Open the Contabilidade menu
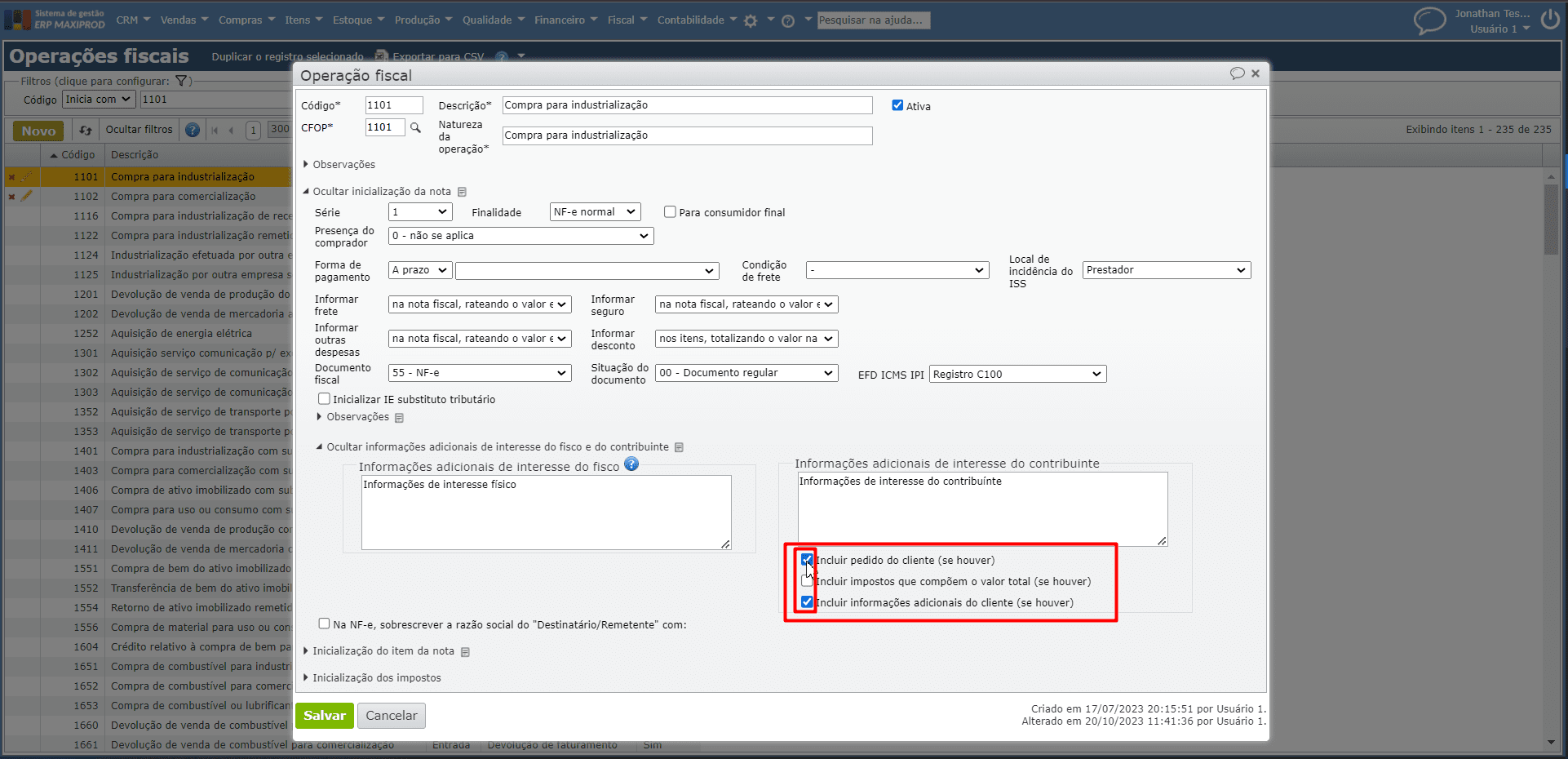Image resolution: width=1568 pixels, height=759 pixels. coord(698,20)
